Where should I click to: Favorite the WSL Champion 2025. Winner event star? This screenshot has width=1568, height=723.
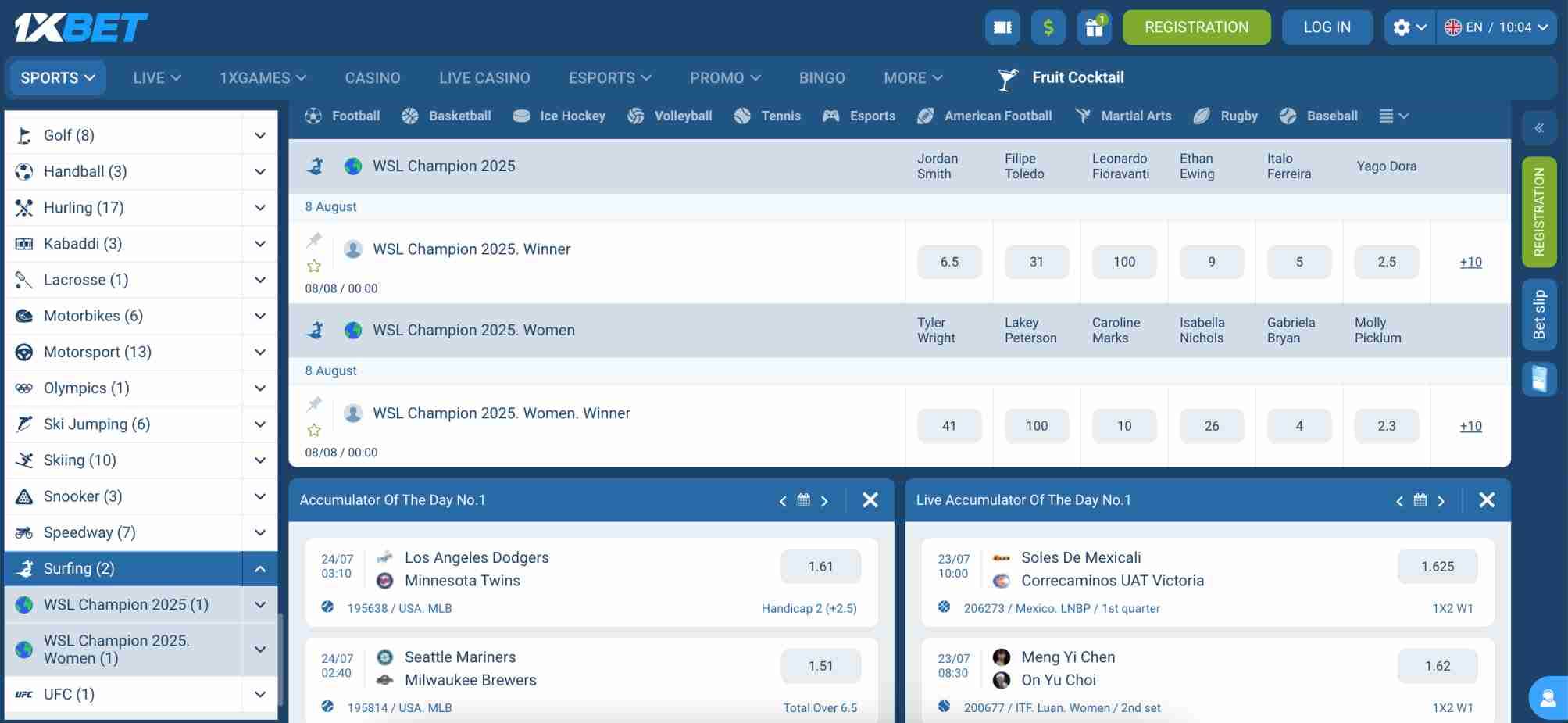point(314,266)
